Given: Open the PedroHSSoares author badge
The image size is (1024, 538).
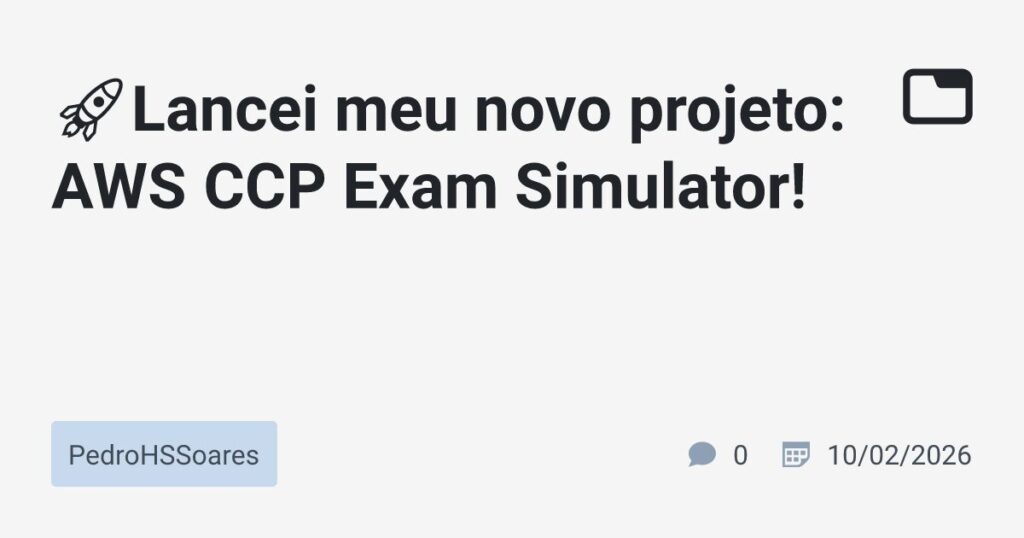Looking at the screenshot, I should pyautogui.click(x=164, y=454).
